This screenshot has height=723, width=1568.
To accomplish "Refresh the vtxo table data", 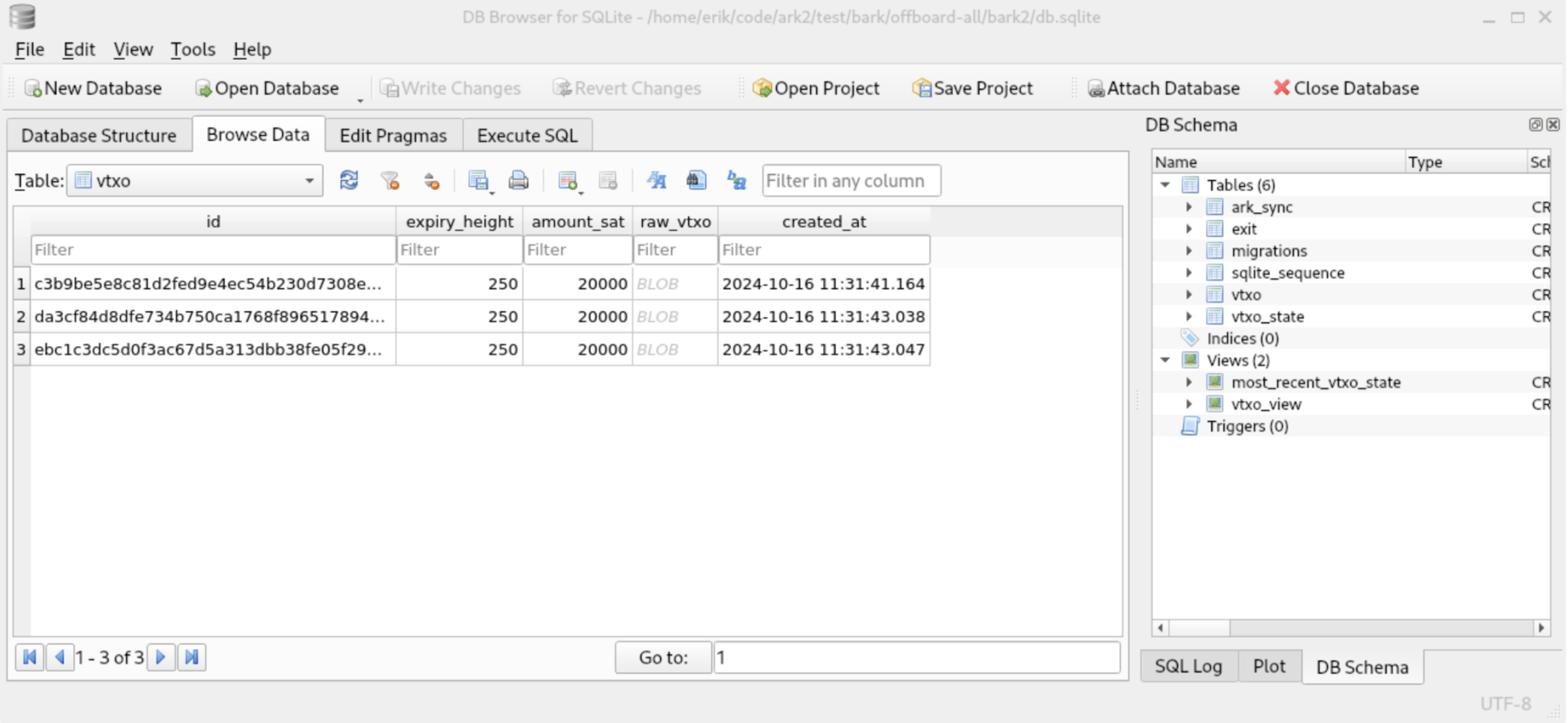I will [349, 180].
